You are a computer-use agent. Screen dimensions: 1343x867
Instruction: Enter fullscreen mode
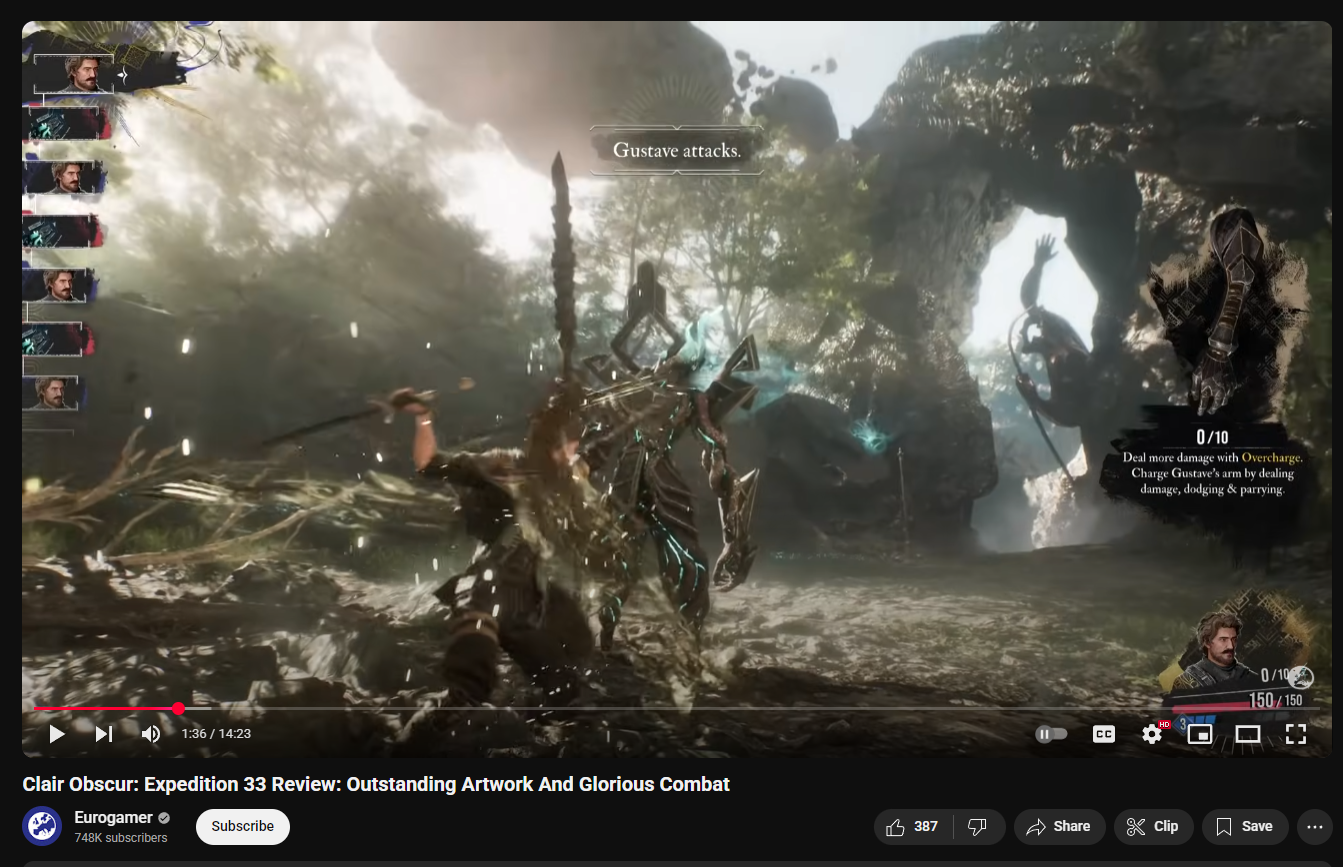[1296, 734]
